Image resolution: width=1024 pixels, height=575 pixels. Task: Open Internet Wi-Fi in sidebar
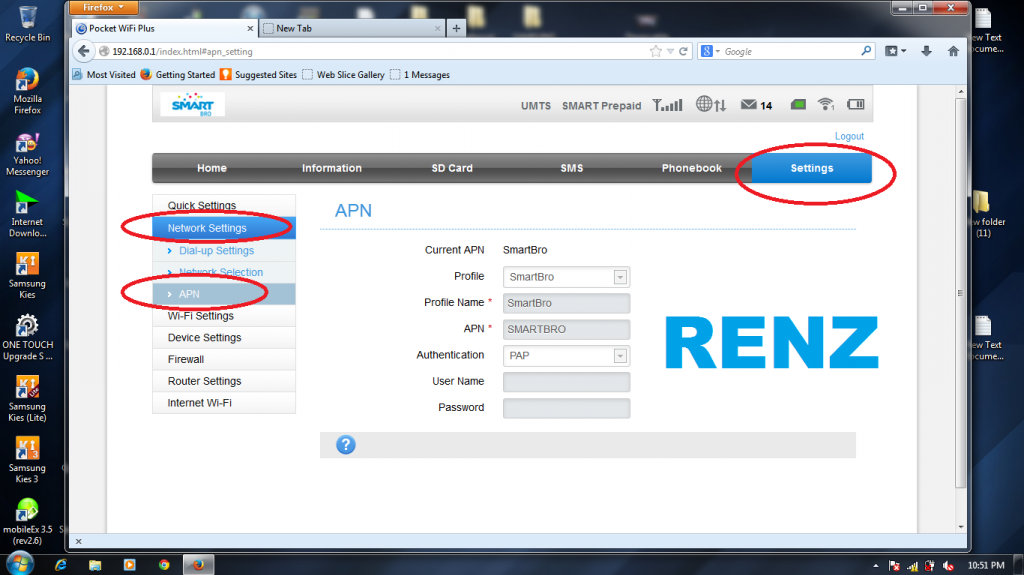[224, 402]
